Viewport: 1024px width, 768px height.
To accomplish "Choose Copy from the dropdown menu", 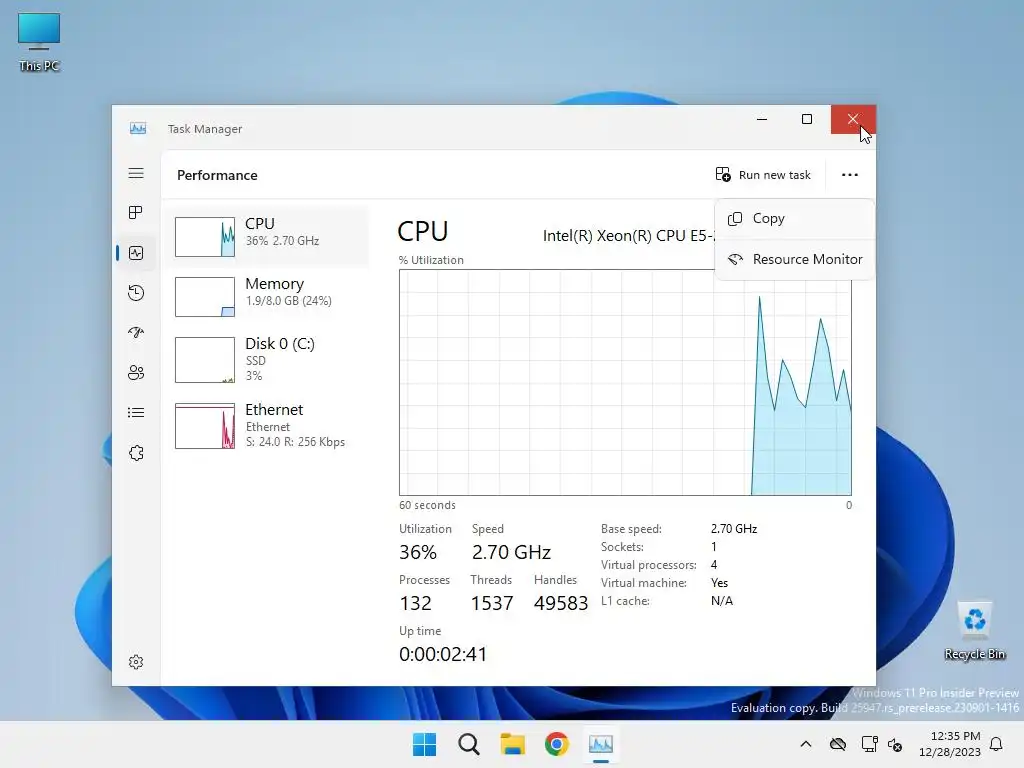I will 795,219.
